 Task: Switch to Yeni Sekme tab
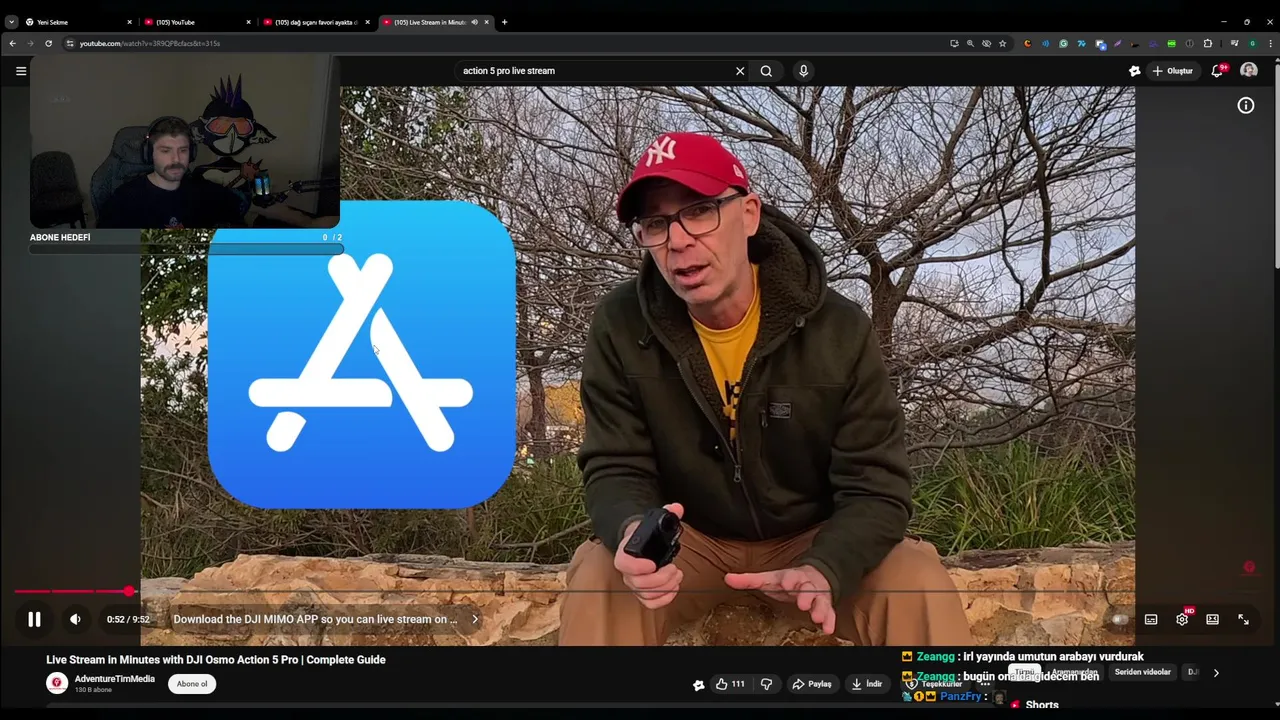coord(78,22)
